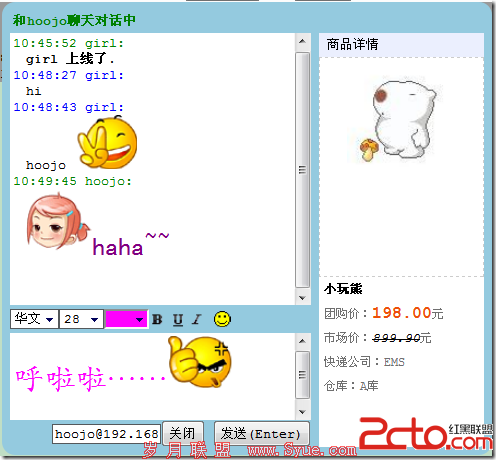Image resolution: width=496 pixels, height=460 pixels.
Task: Click the victory-hand laughing emoticon in chat
Action: [108, 142]
